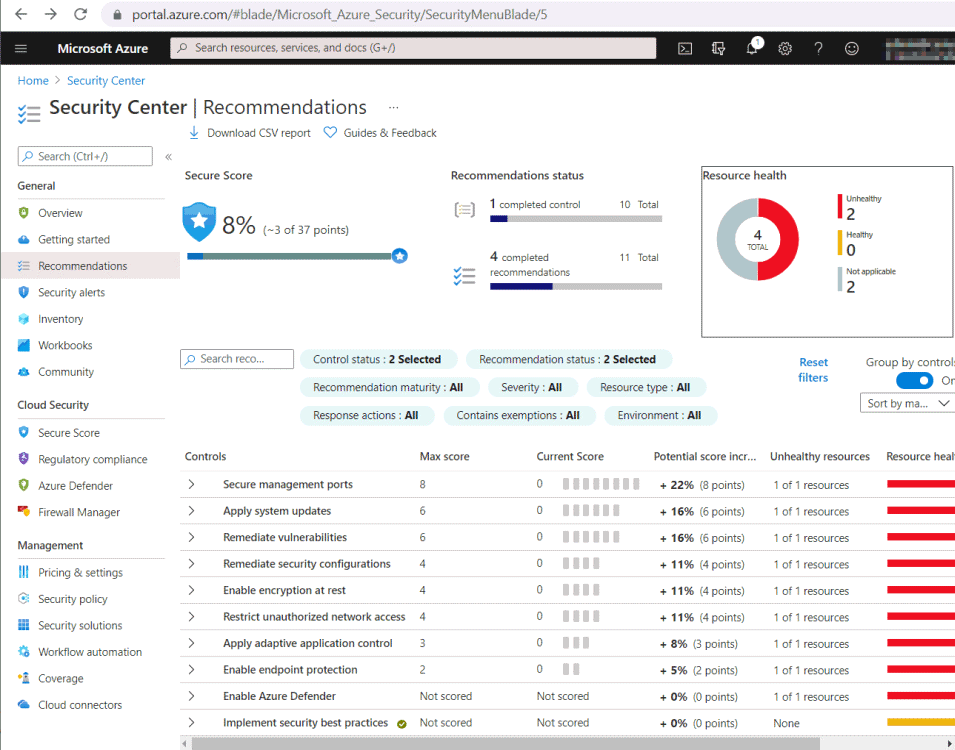The width and height of the screenshot is (955, 750).
Task: Expand the Enable encryption at rest control
Action: 191,590
